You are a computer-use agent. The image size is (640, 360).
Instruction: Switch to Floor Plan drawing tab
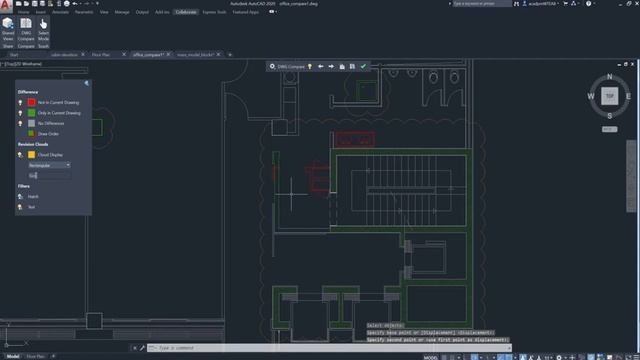[x=101, y=54]
